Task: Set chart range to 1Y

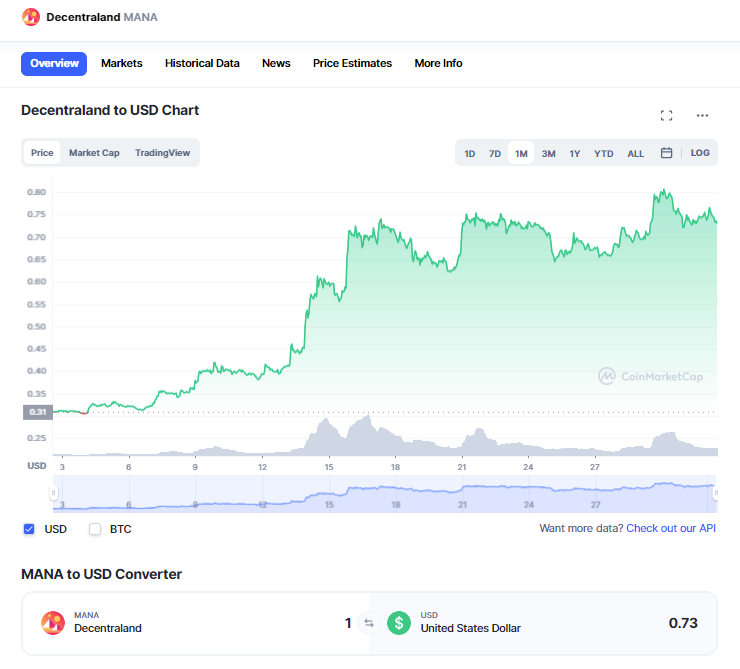Action: 574,153
